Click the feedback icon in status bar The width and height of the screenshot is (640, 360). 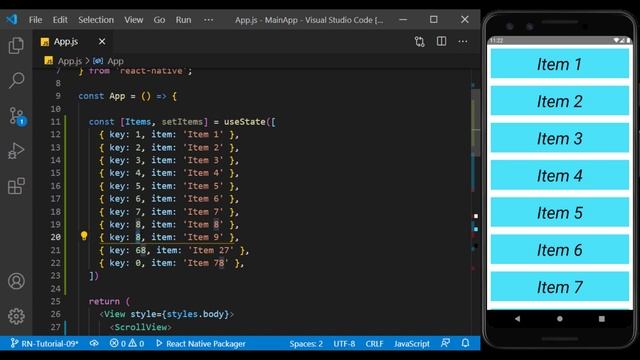point(445,343)
